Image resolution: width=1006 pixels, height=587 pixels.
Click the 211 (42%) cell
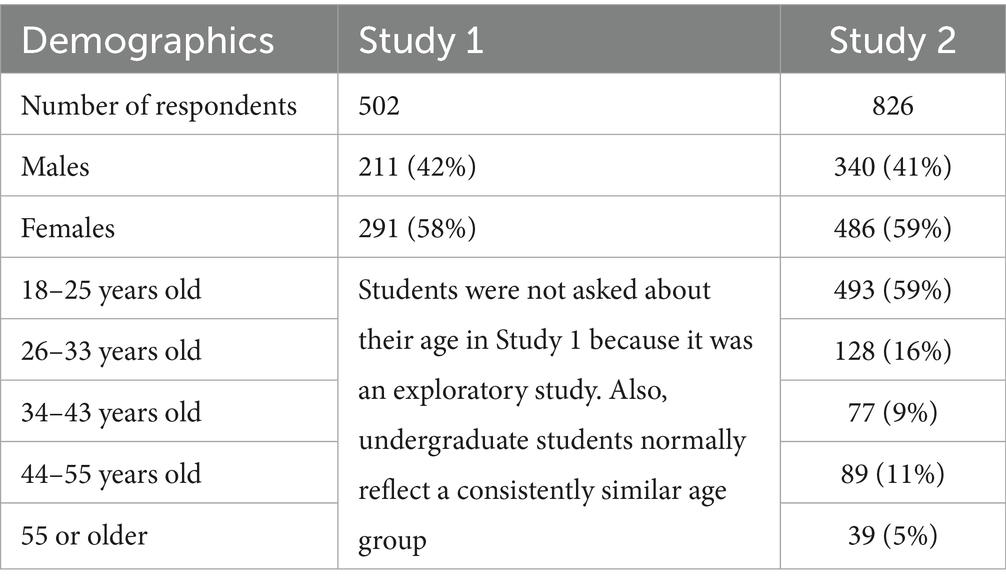[417, 166]
